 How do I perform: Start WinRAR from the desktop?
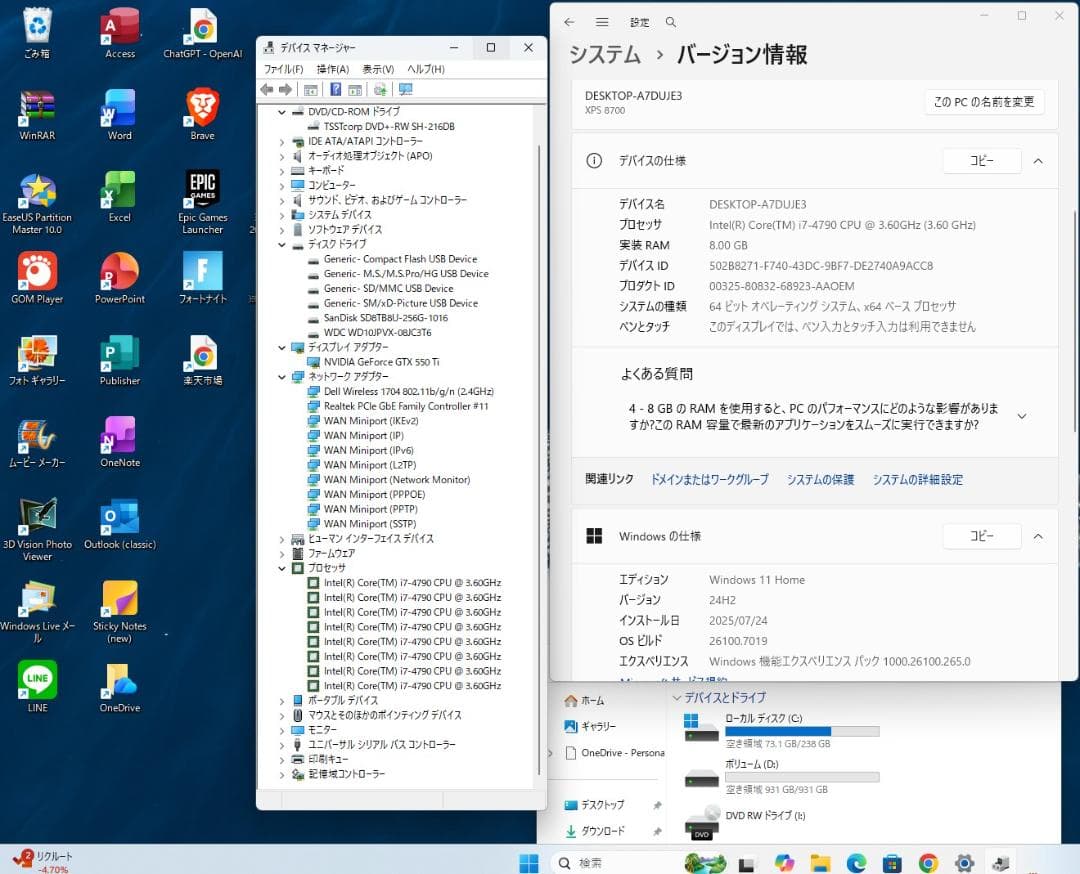tap(37, 106)
